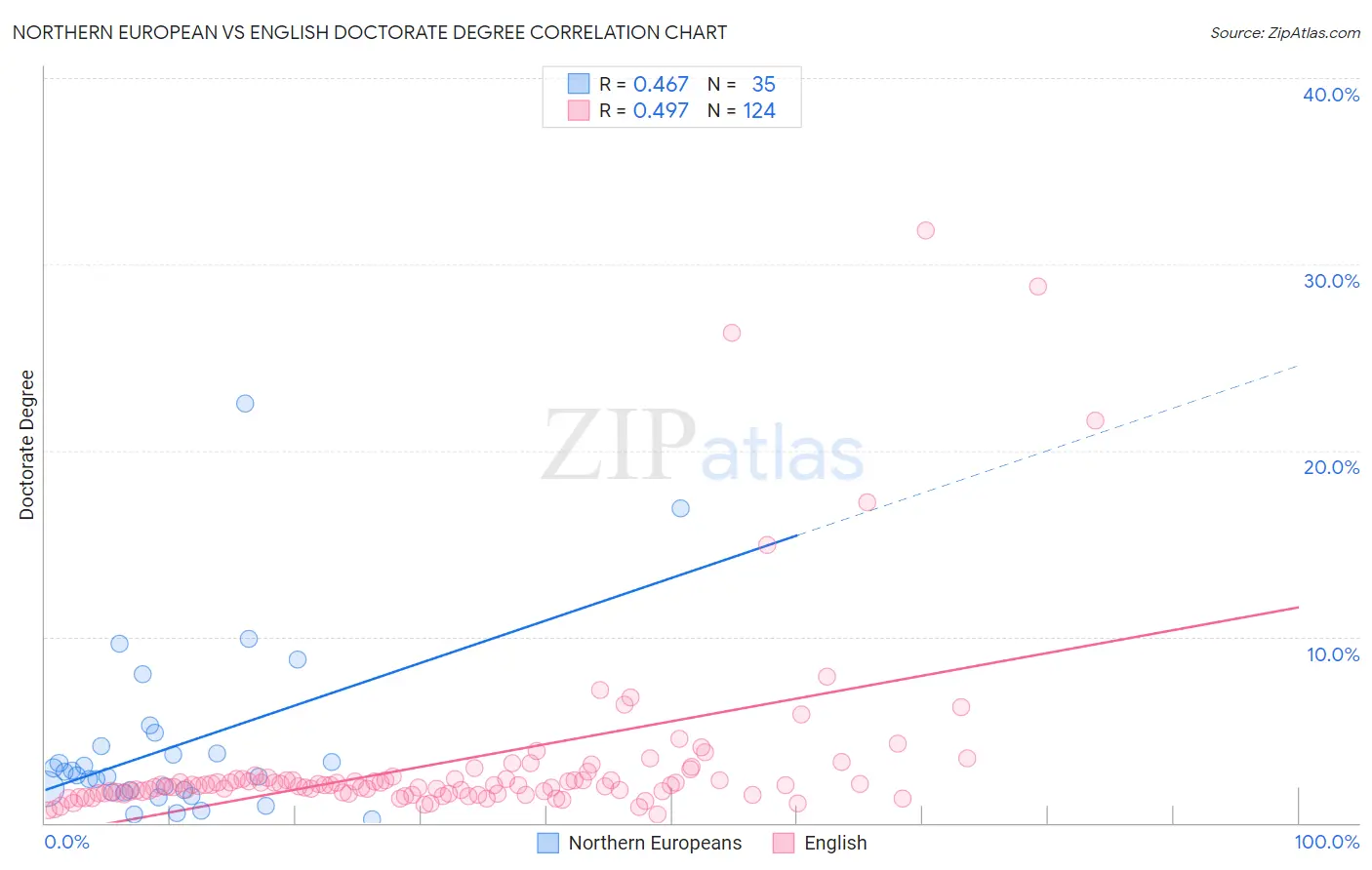Image resolution: width=1372 pixels, height=870 pixels.
Task: Click the 0.0% x-axis label
Action: point(67,842)
